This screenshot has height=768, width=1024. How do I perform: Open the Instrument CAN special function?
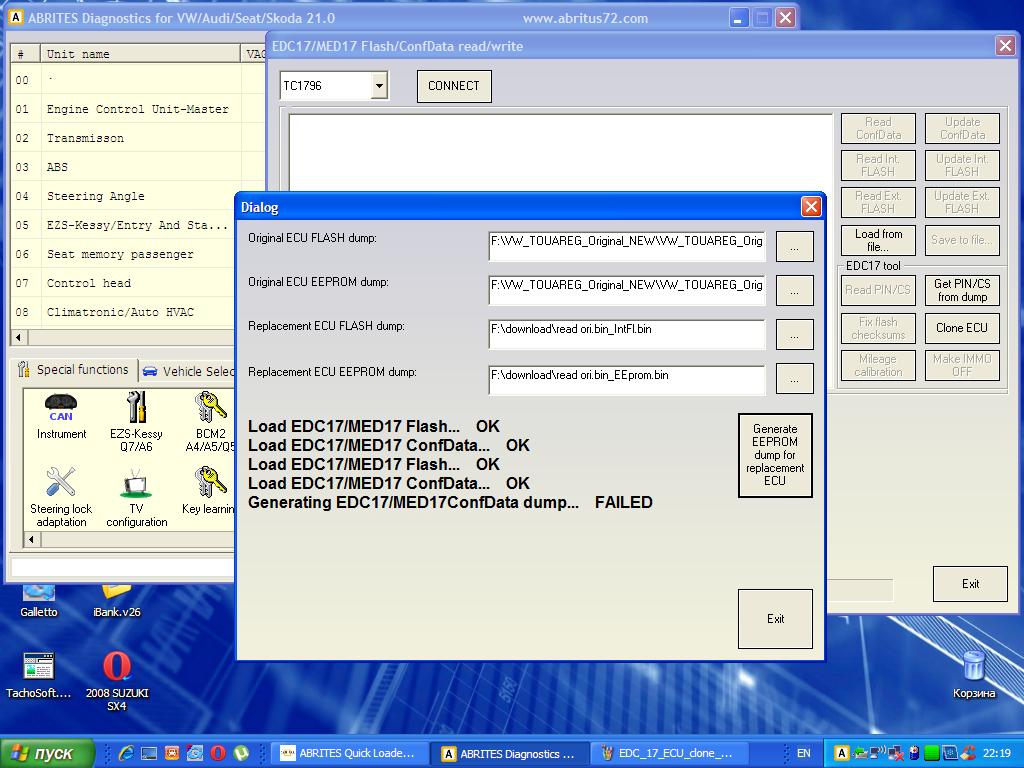coord(61,416)
